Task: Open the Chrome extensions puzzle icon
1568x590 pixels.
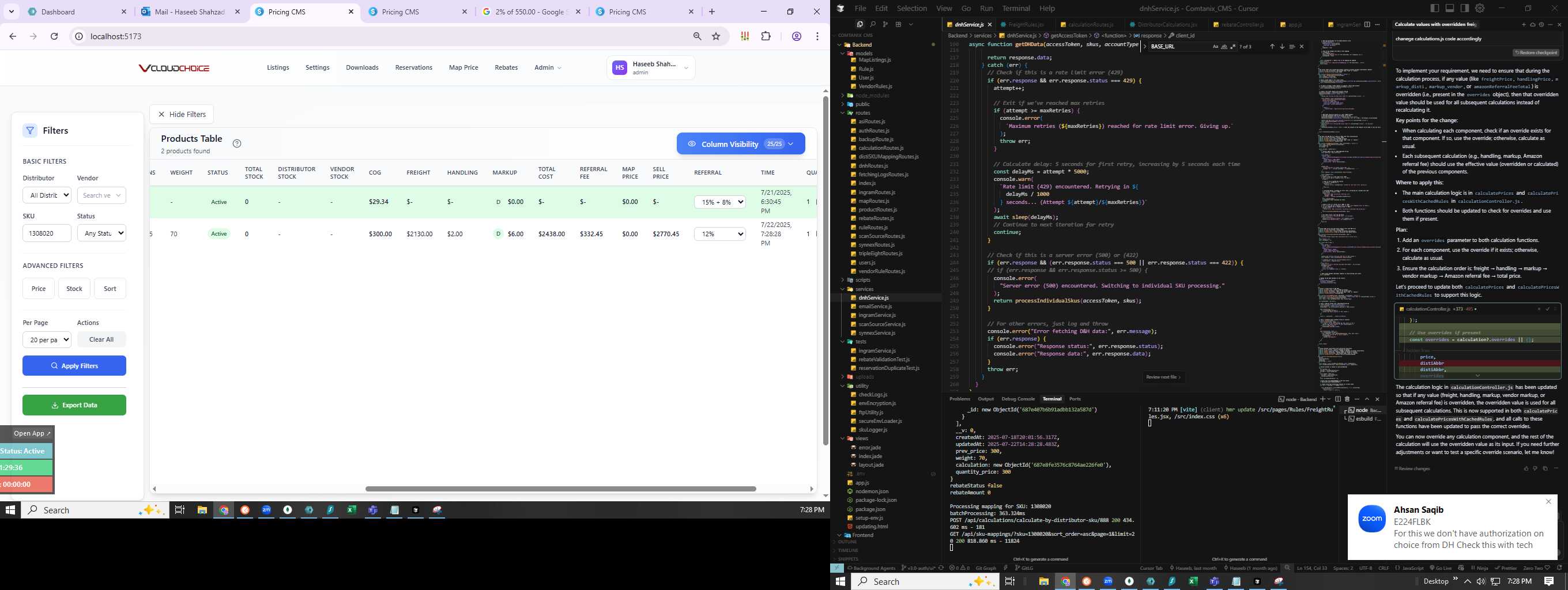Action: click(766, 36)
